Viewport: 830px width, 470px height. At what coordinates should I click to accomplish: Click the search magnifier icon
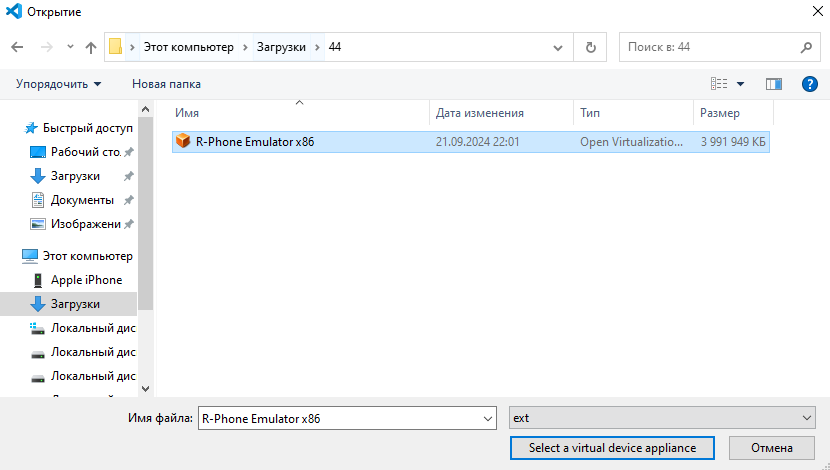pyautogui.click(x=806, y=48)
